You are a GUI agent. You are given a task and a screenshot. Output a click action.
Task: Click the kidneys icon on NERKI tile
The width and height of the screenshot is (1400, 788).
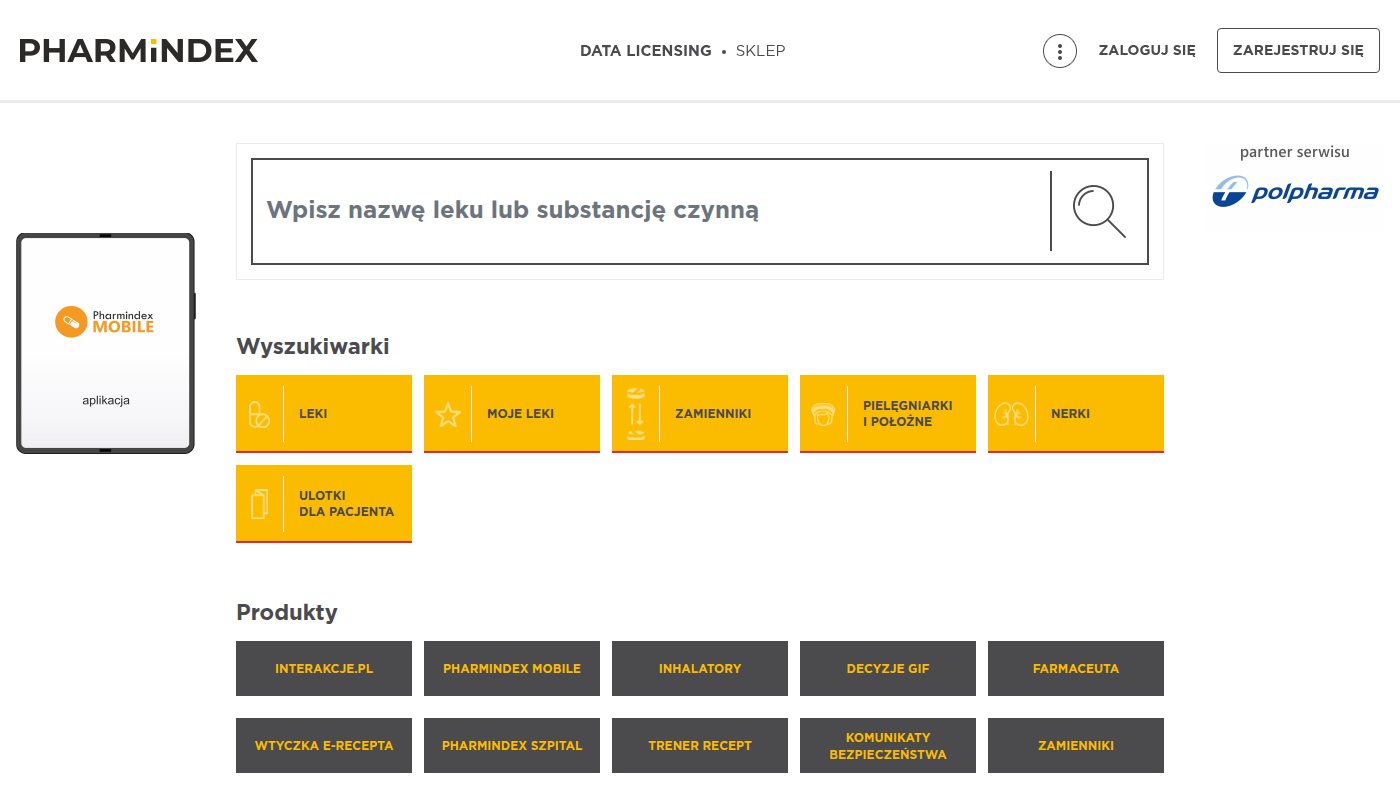pyautogui.click(x=1011, y=414)
